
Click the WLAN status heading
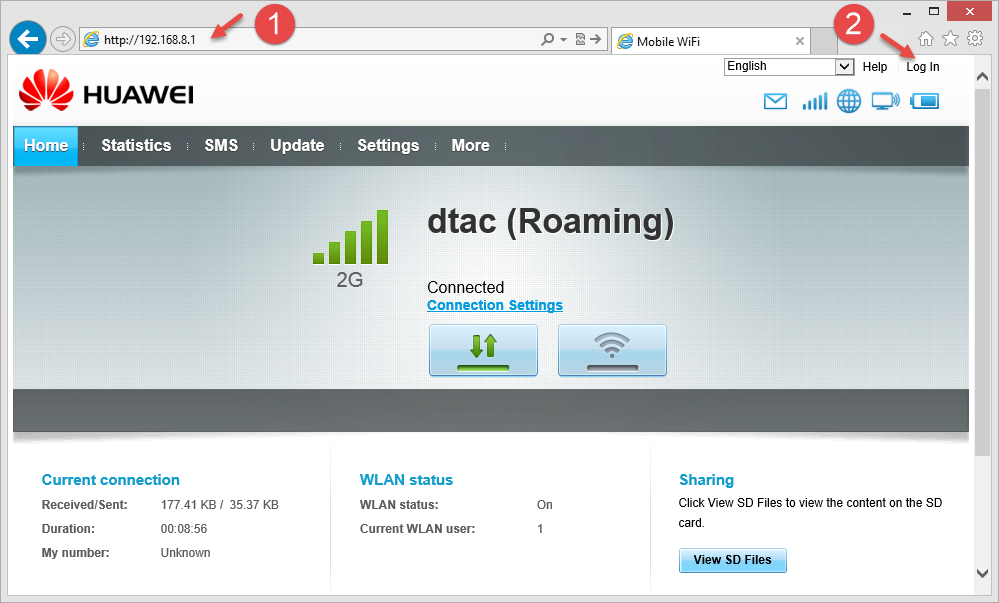(406, 480)
